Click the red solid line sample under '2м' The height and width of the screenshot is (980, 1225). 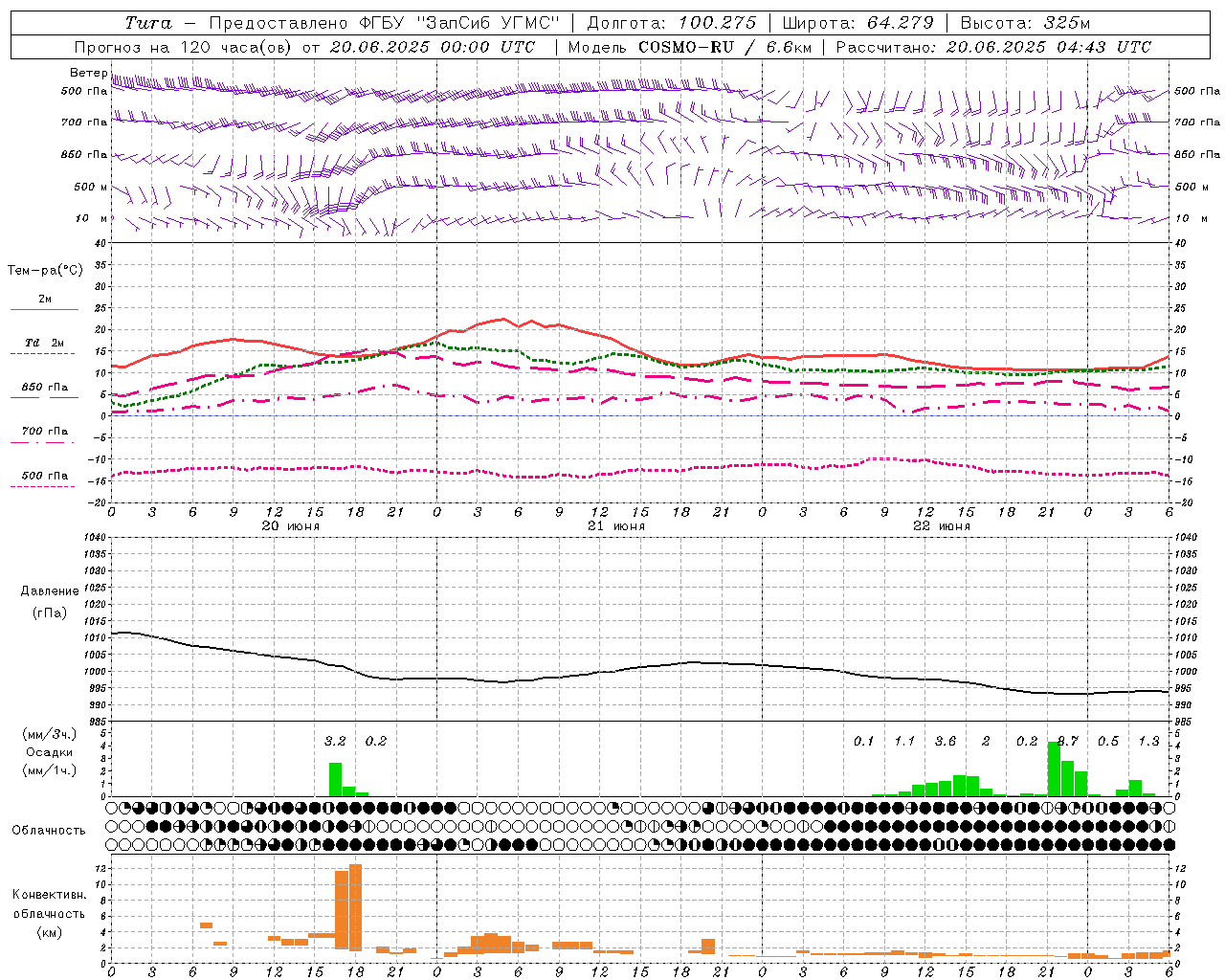click(44, 310)
